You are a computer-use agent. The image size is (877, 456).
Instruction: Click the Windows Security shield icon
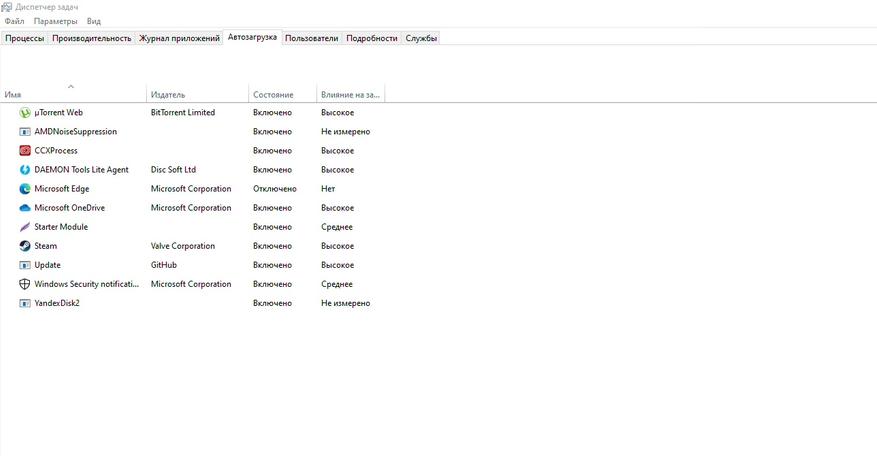[25, 284]
